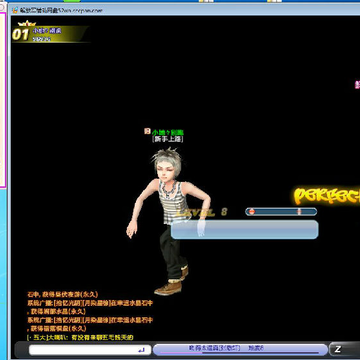Click the red marker on the beat slider
The width and height of the screenshot is (360, 360).
252,211
